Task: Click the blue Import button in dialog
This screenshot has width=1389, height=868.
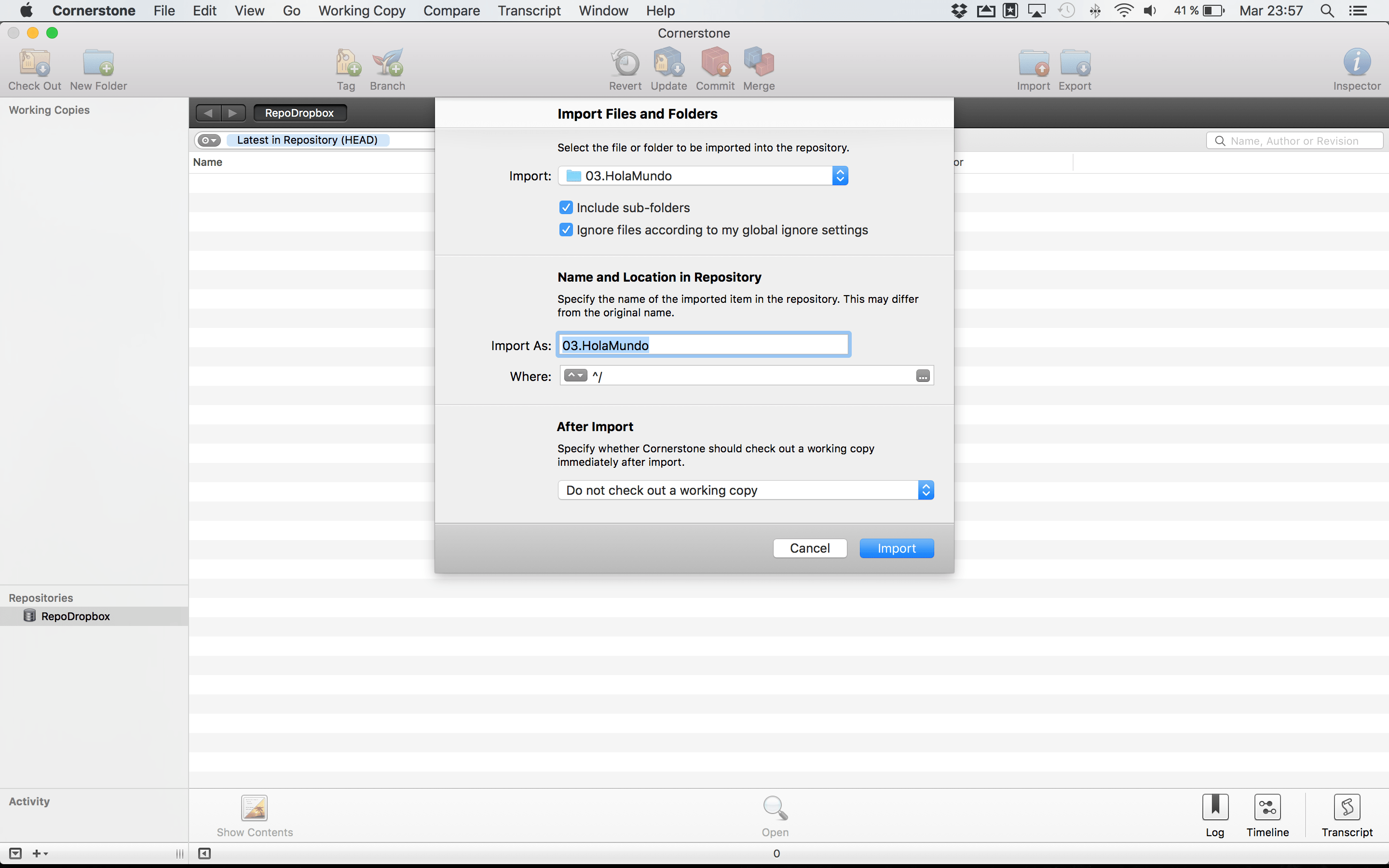Action: point(897,548)
